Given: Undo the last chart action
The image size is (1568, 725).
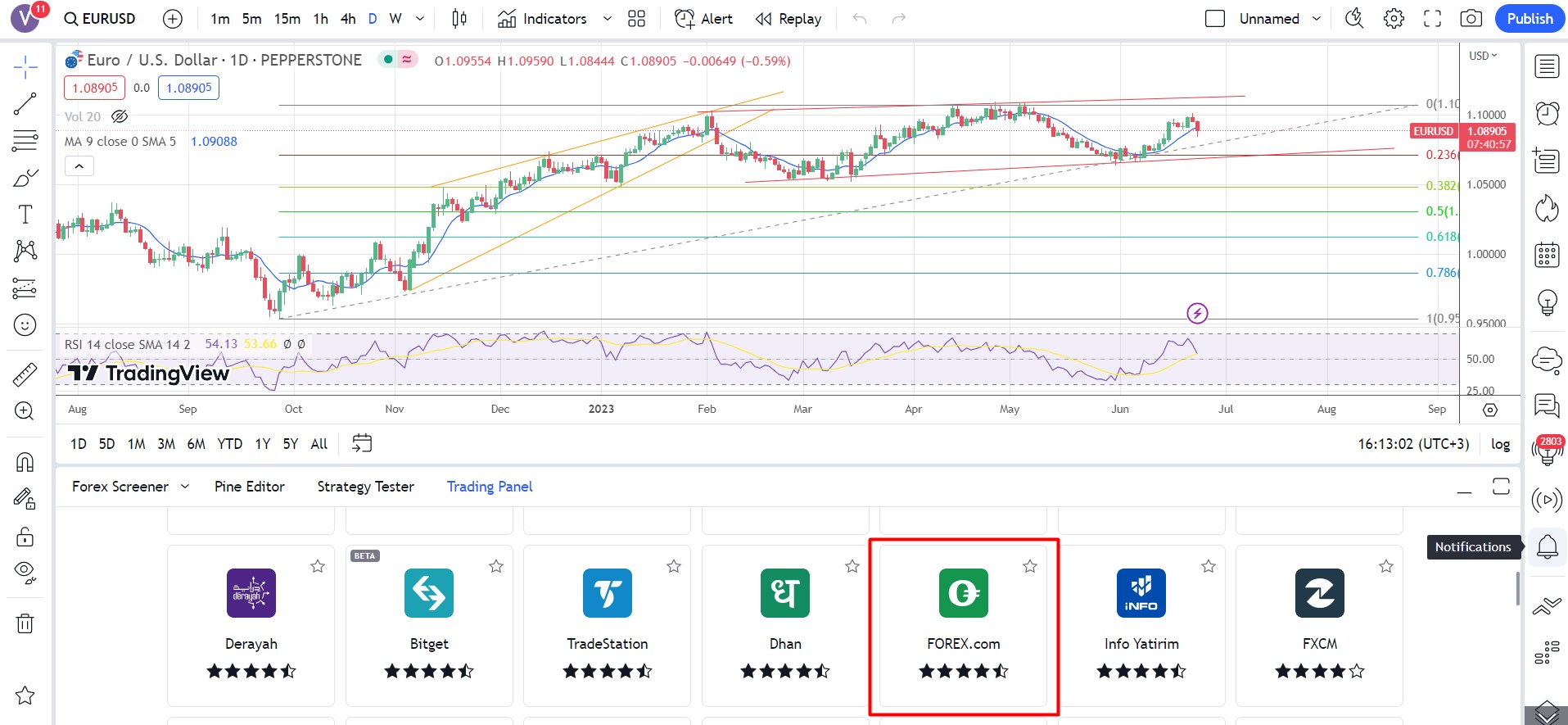Looking at the screenshot, I should point(860,19).
